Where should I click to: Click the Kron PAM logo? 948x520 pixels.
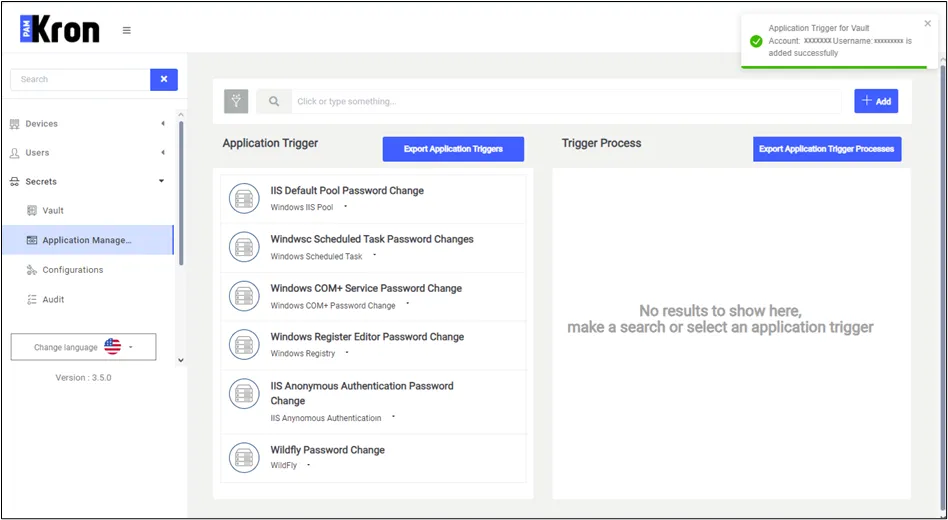pos(59,30)
